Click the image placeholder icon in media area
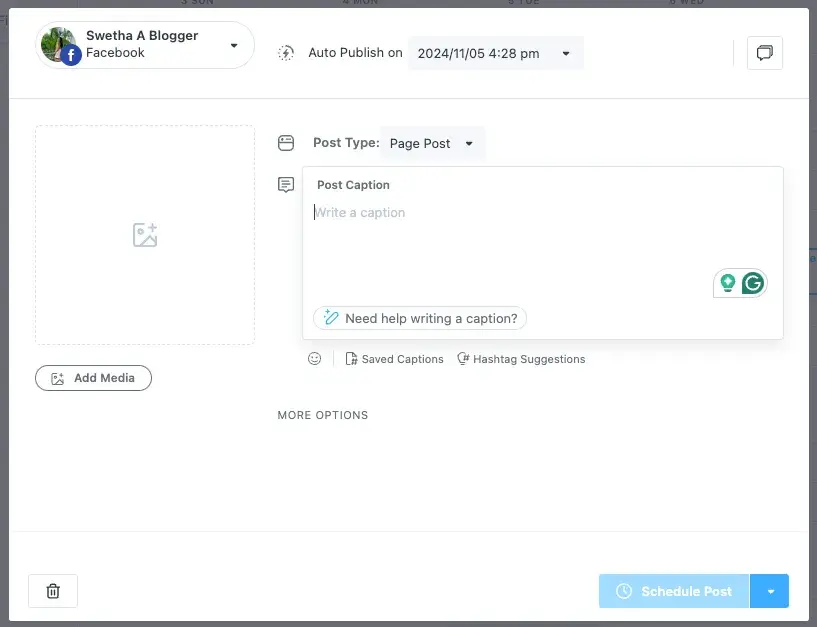Viewport: 817px width, 627px height. (x=145, y=235)
